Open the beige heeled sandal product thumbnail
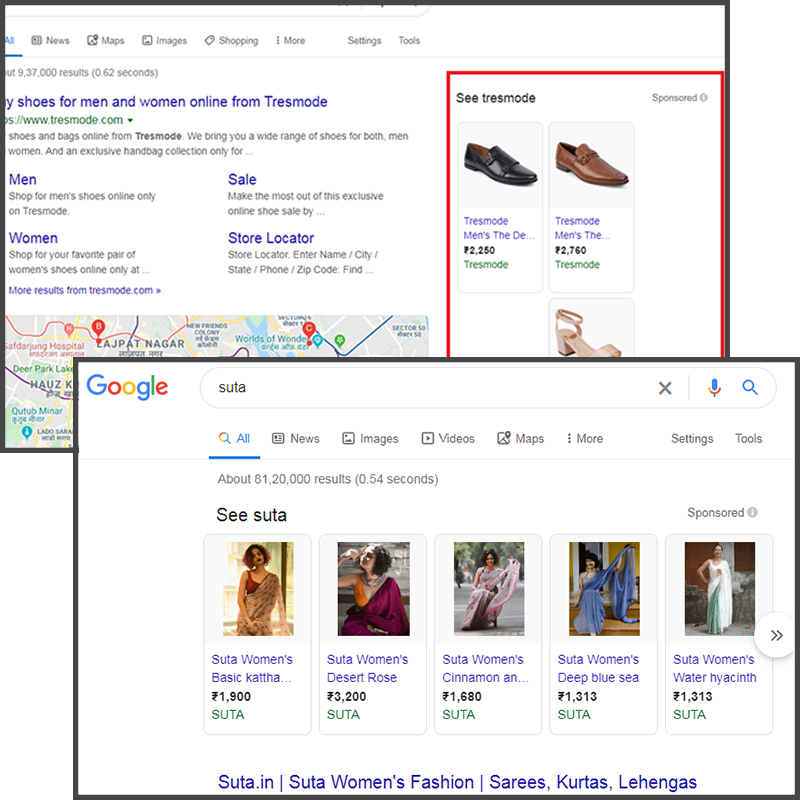 tap(591, 329)
